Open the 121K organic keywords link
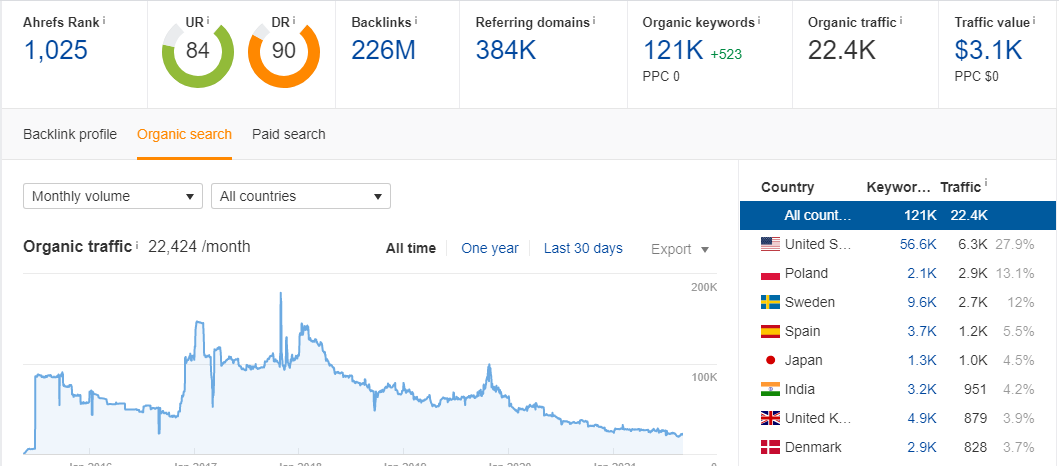Viewport: 1059px width, 466px height. tap(673, 51)
